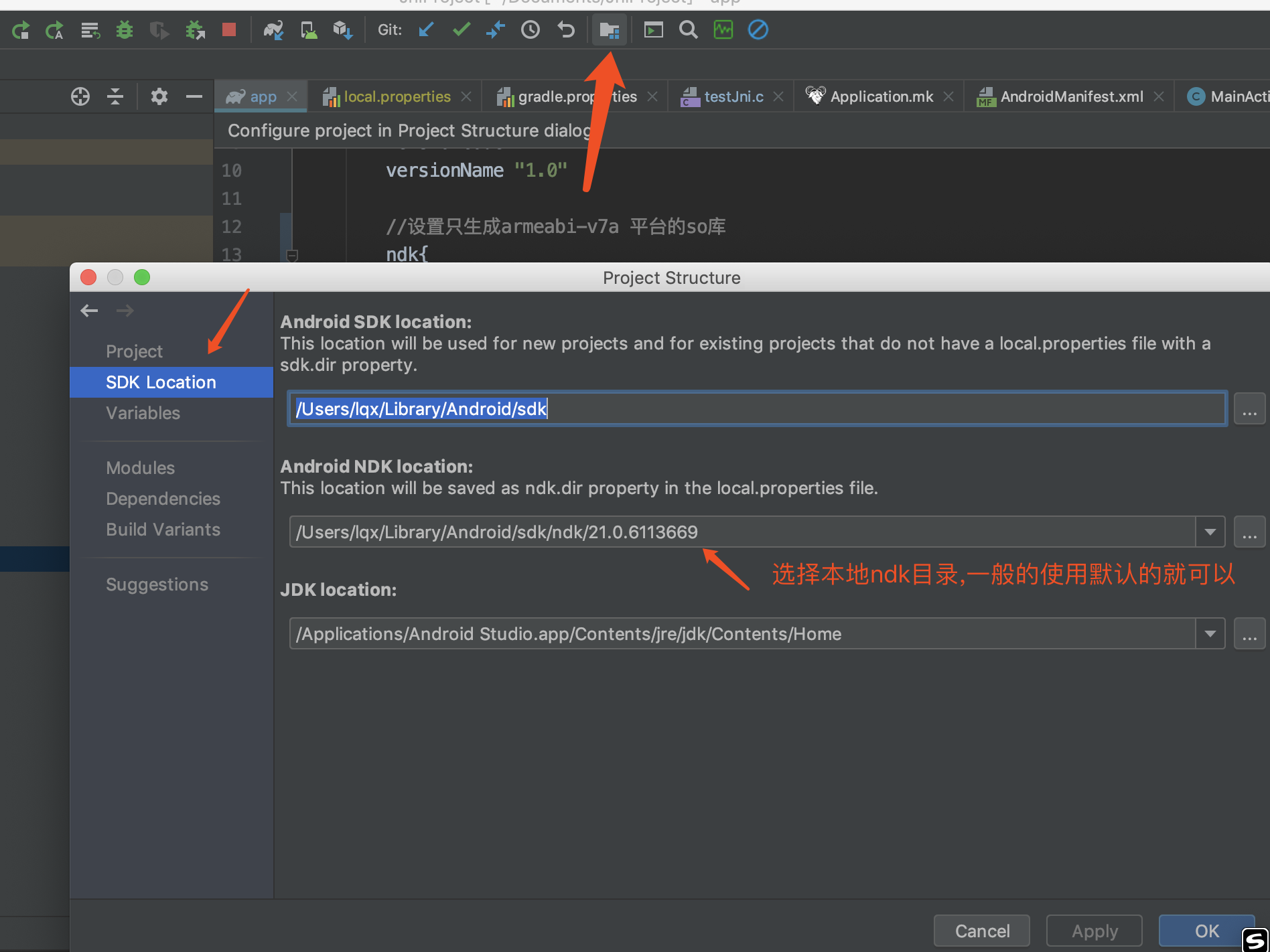
Task: Expand the NDK location dropdown arrow
Action: pos(1210,532)
